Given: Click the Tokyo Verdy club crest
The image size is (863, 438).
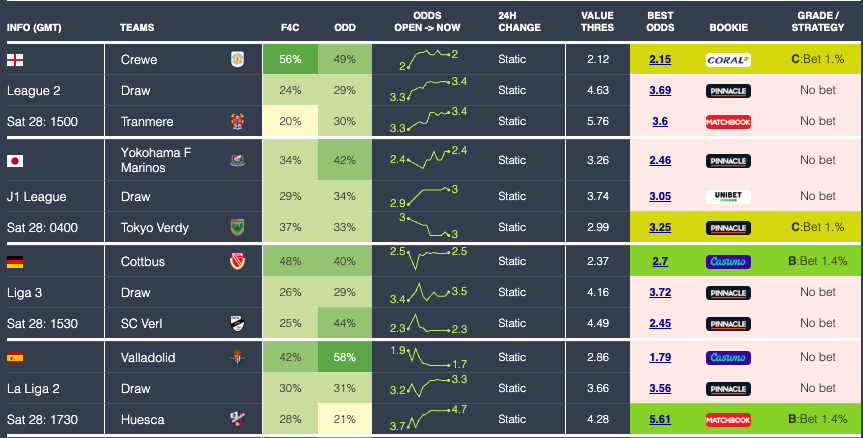Looking at the screenshot, I should coord(238,227).
